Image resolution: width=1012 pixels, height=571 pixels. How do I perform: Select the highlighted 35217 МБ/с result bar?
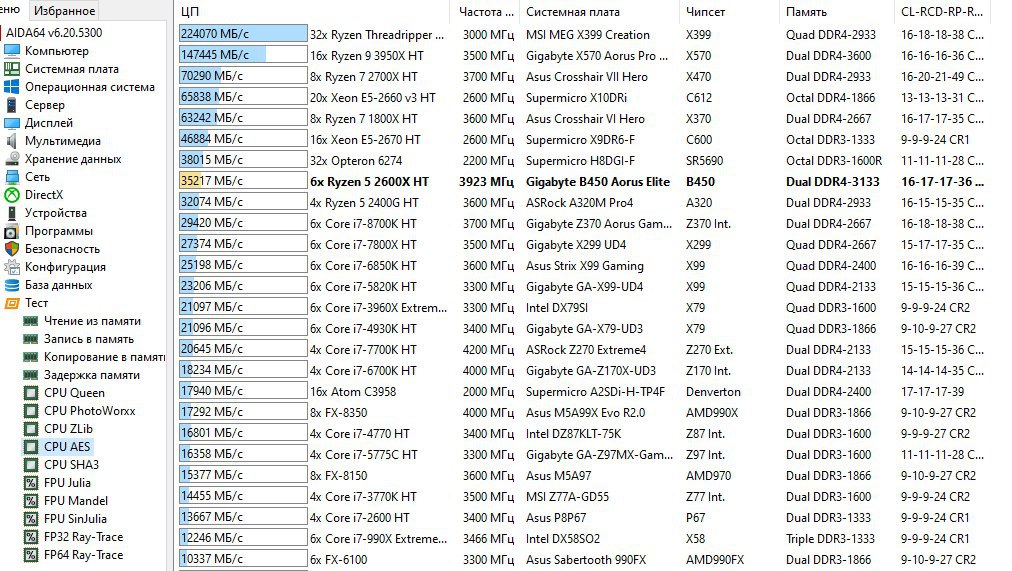[243, 181]
